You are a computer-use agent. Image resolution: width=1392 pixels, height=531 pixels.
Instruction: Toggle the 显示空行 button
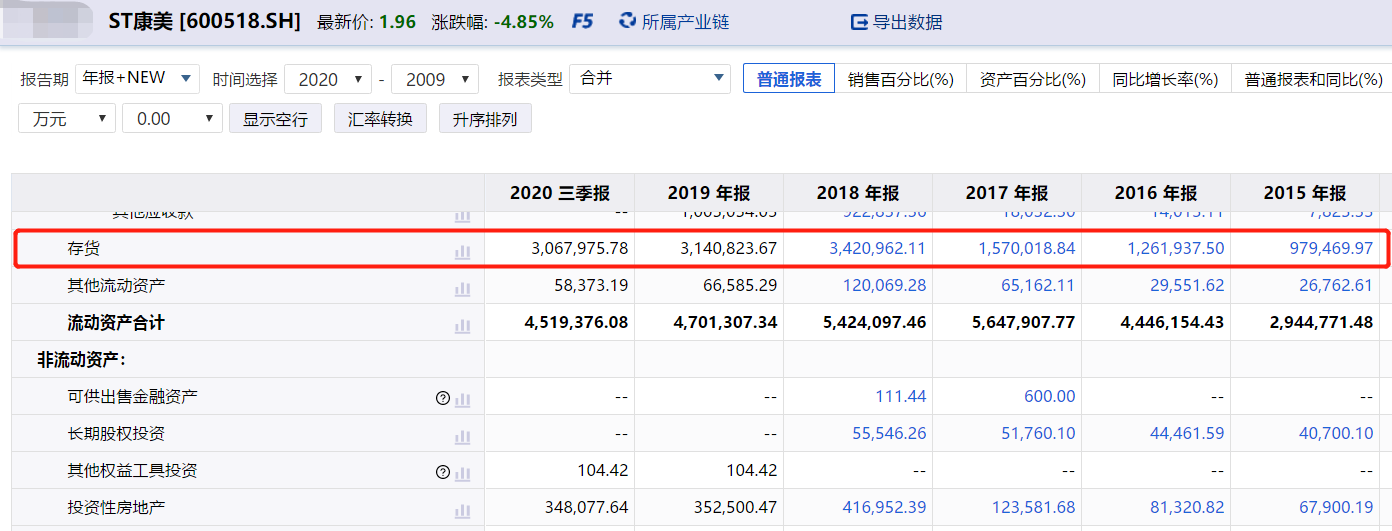point(275,119)
